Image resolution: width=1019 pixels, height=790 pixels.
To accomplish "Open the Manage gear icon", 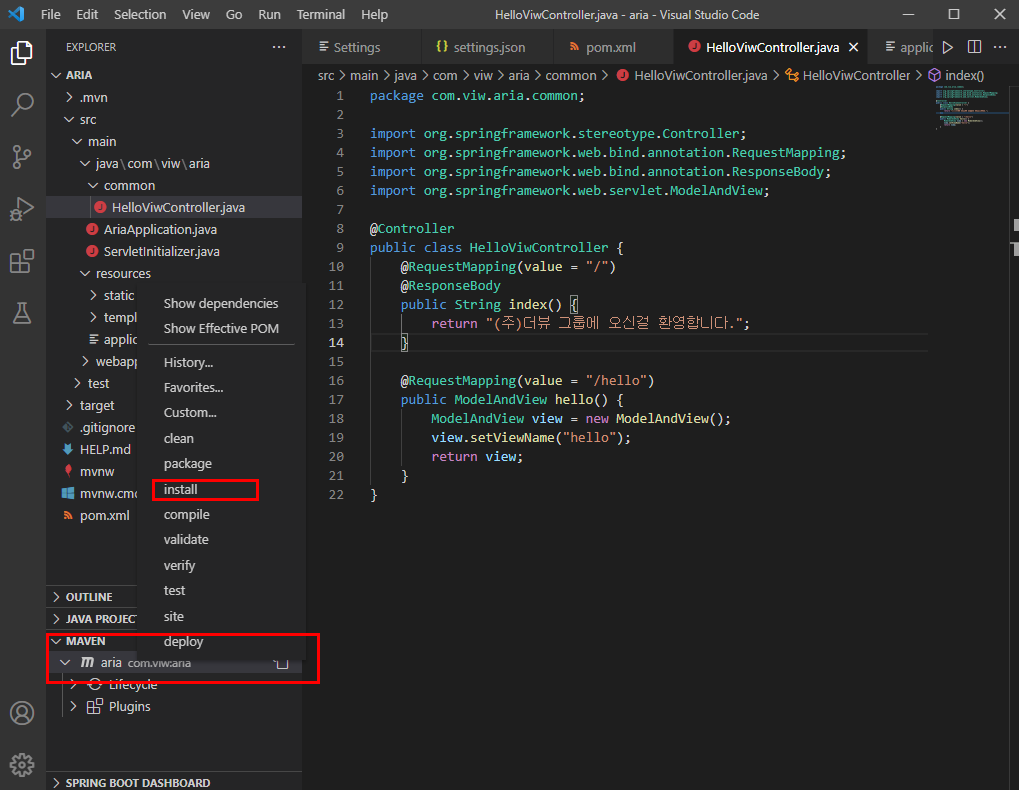I will [x=22, y=765].
